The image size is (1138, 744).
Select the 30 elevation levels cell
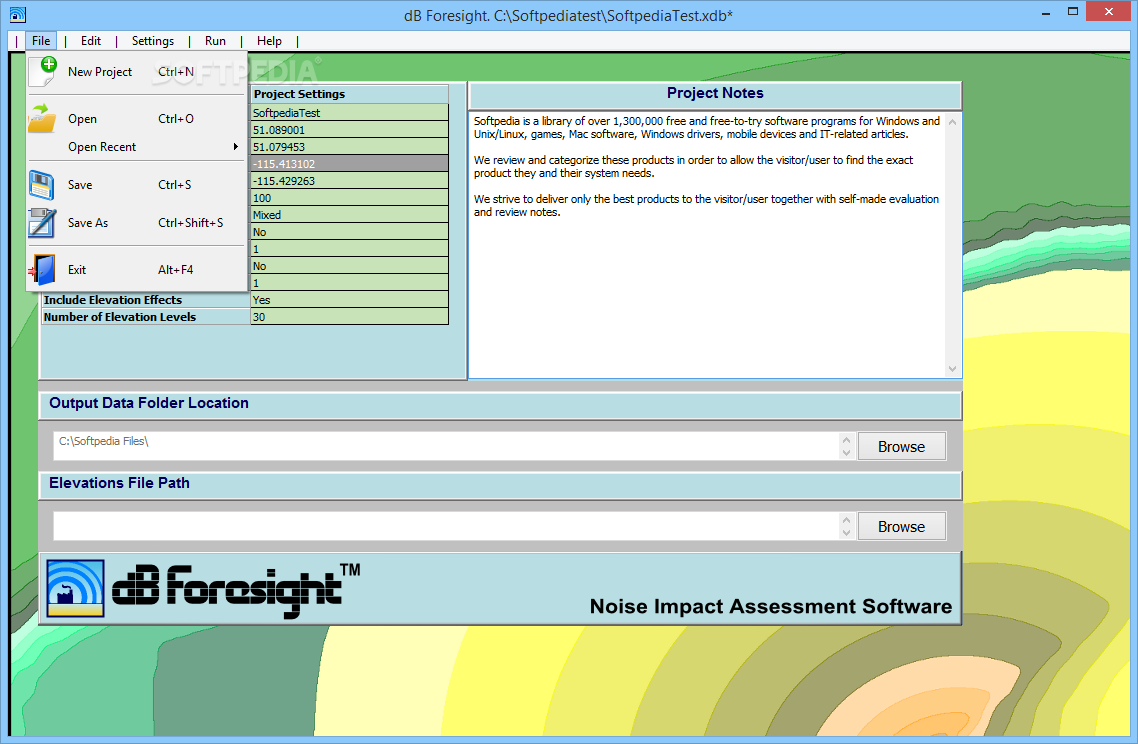pos(349,317)
